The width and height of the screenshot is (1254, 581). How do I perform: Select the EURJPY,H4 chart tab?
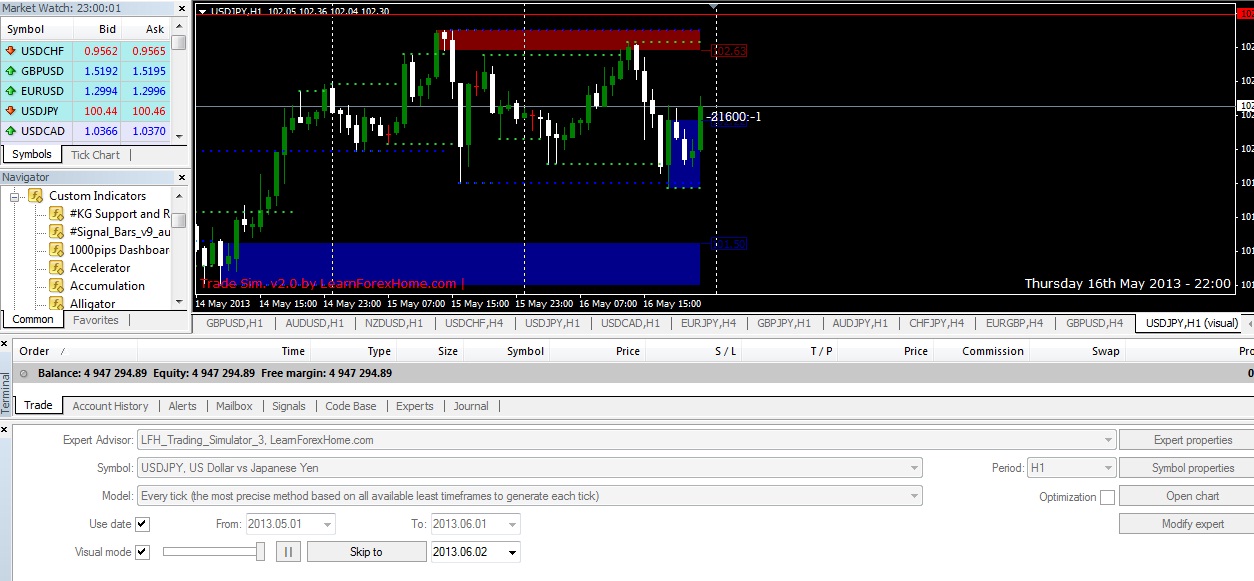[708, 323]
